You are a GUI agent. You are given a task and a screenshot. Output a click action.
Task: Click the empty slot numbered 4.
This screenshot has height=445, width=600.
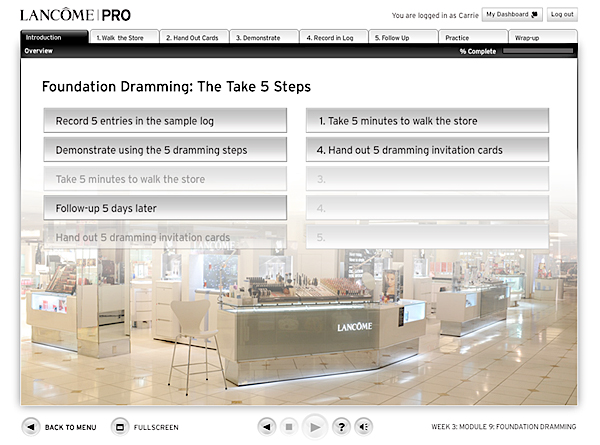click(x=427, y=208)
